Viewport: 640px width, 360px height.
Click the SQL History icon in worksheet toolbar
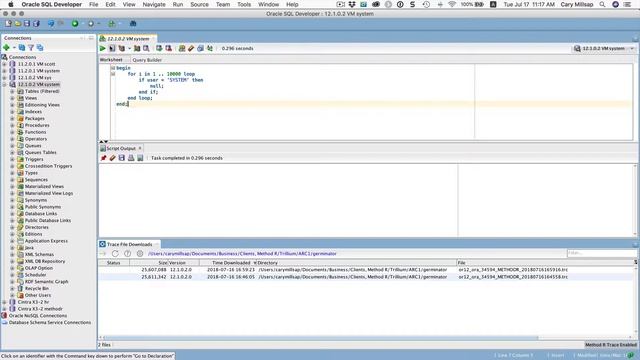pos(200,48)
